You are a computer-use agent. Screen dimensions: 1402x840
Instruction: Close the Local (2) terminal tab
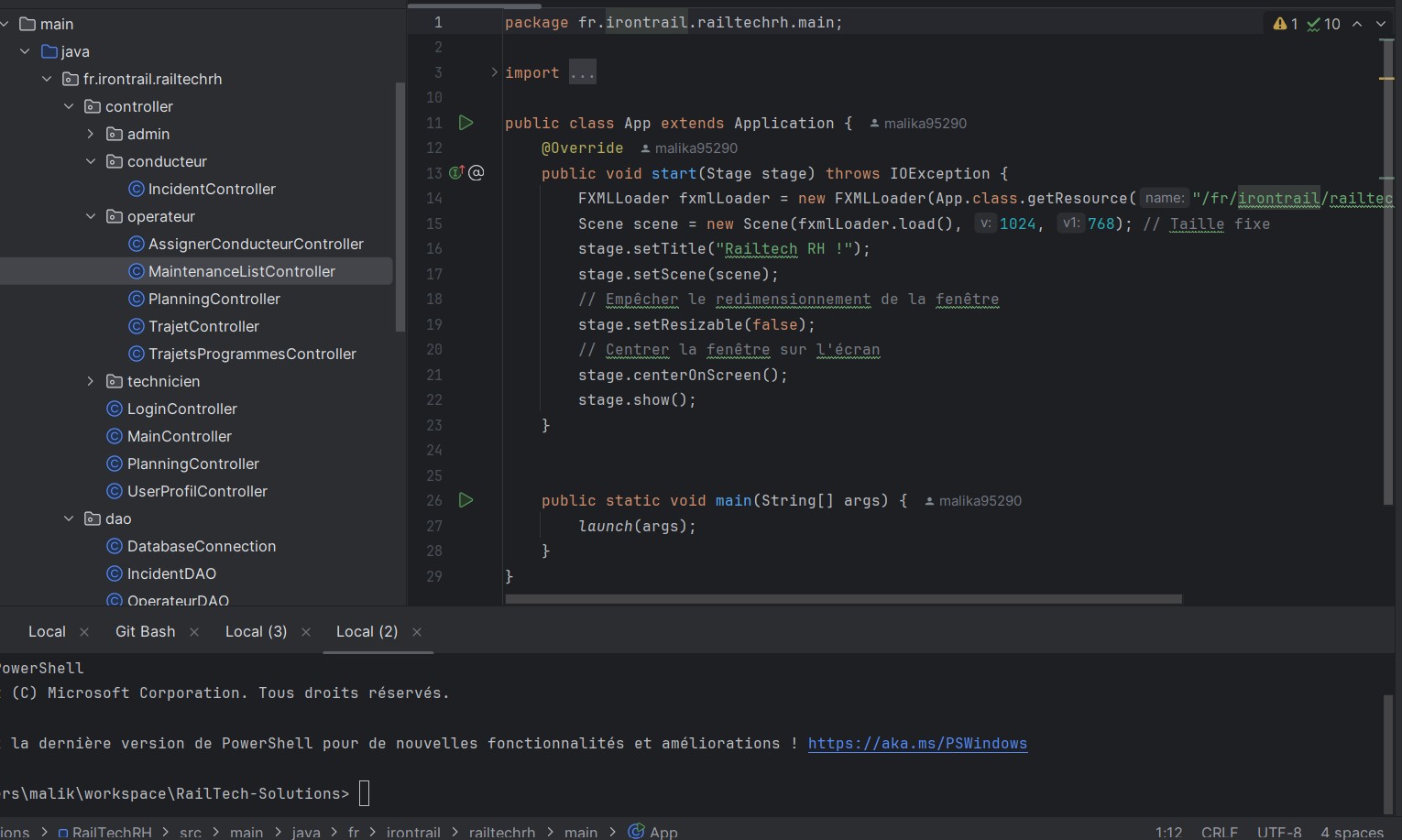point(417,632)
